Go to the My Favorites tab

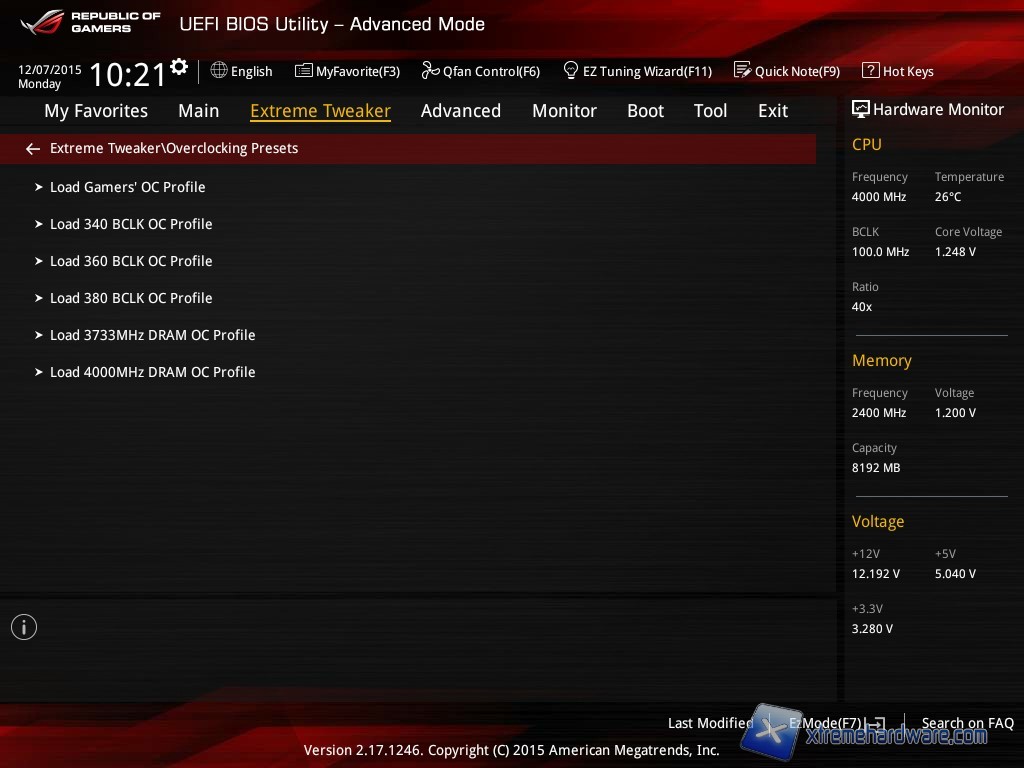tap(96, 111)
